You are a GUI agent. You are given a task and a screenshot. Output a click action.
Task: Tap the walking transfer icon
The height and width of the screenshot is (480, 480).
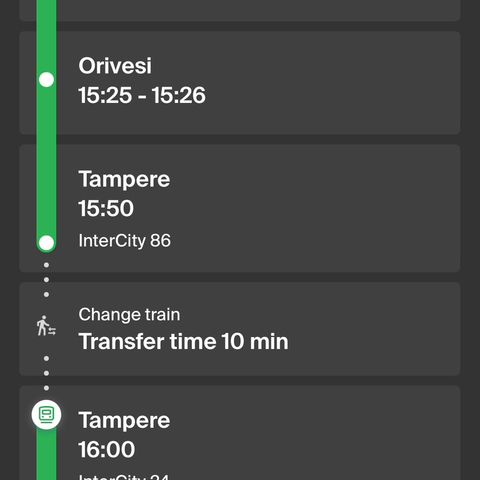(46, 326)
